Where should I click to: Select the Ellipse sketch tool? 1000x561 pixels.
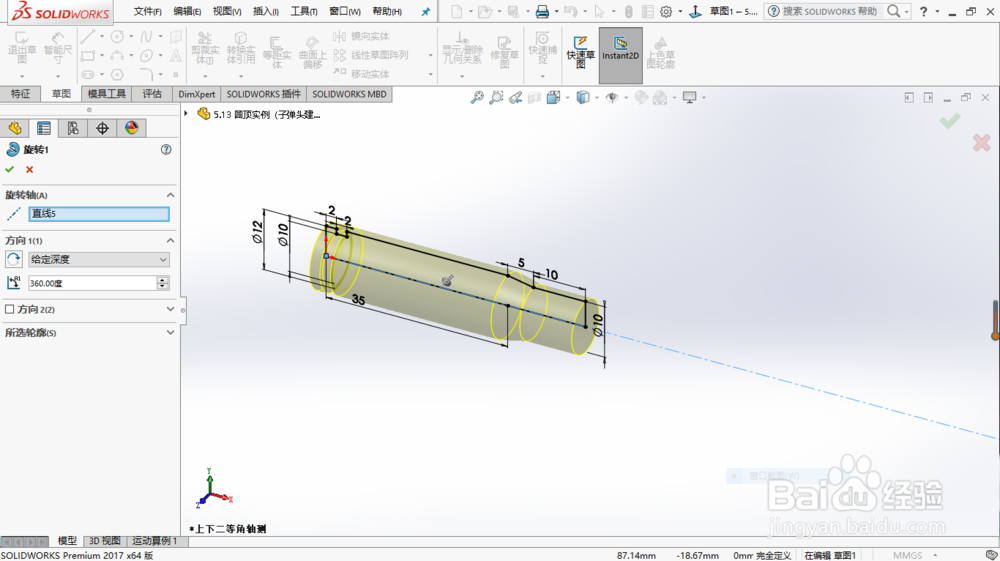pyautogui.click(x=147, y=55)
